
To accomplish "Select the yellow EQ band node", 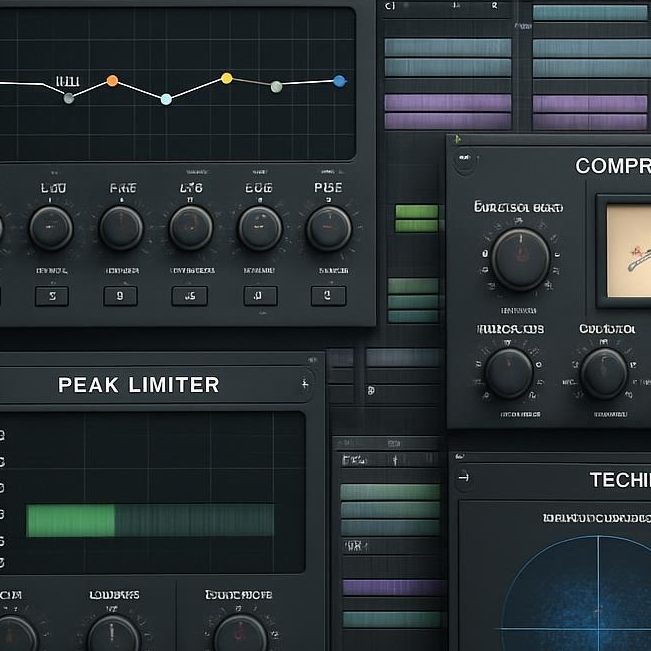I will point(226,78).
